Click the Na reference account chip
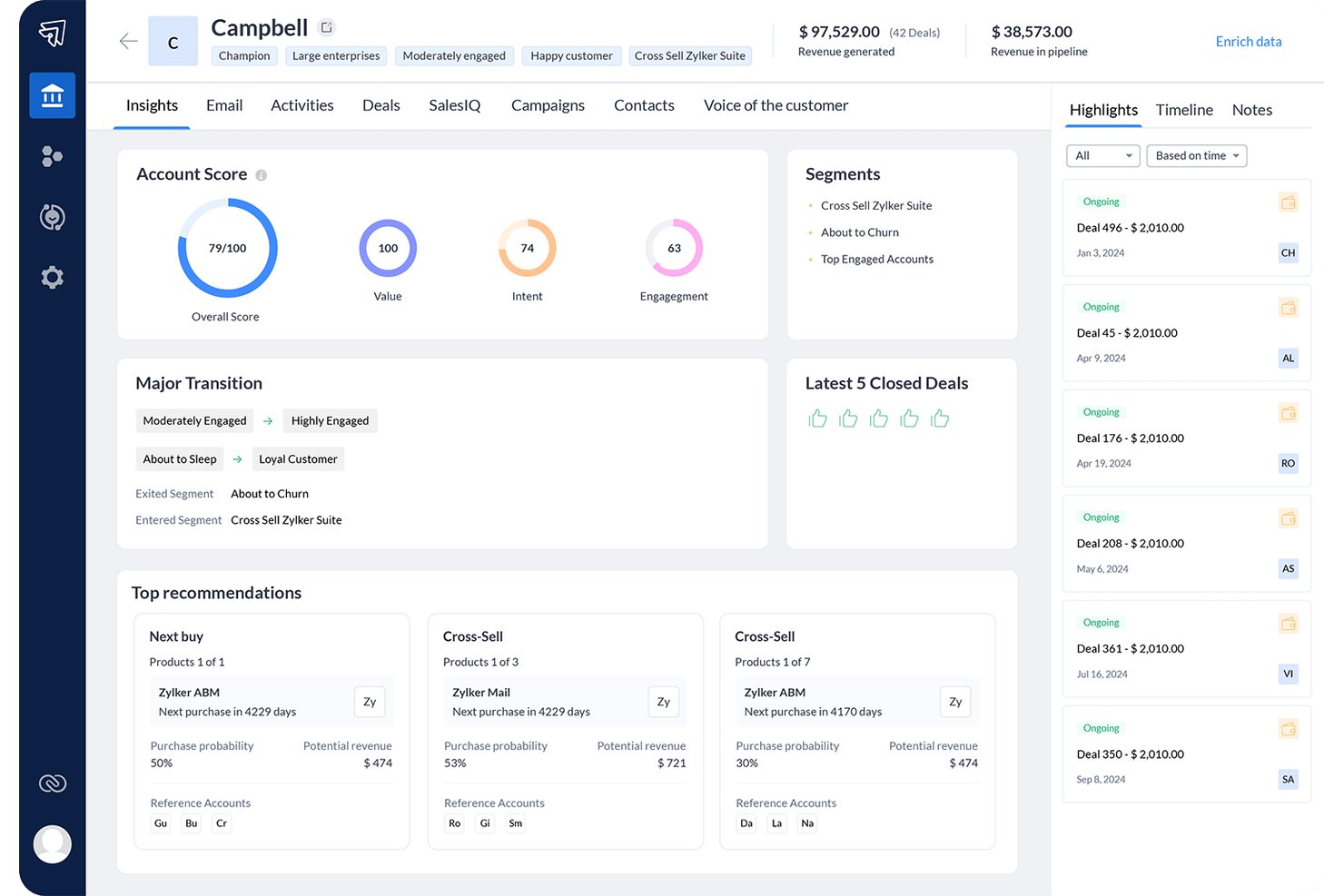 [807, 823]
